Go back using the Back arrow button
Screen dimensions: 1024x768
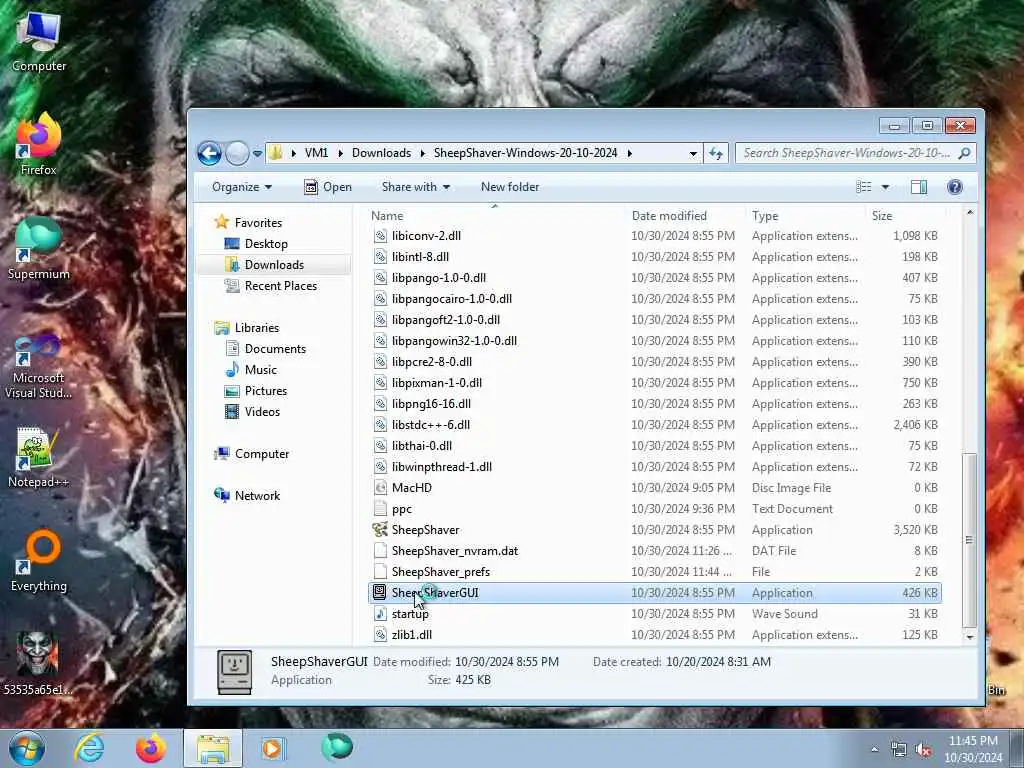click(x=210, y=153)
